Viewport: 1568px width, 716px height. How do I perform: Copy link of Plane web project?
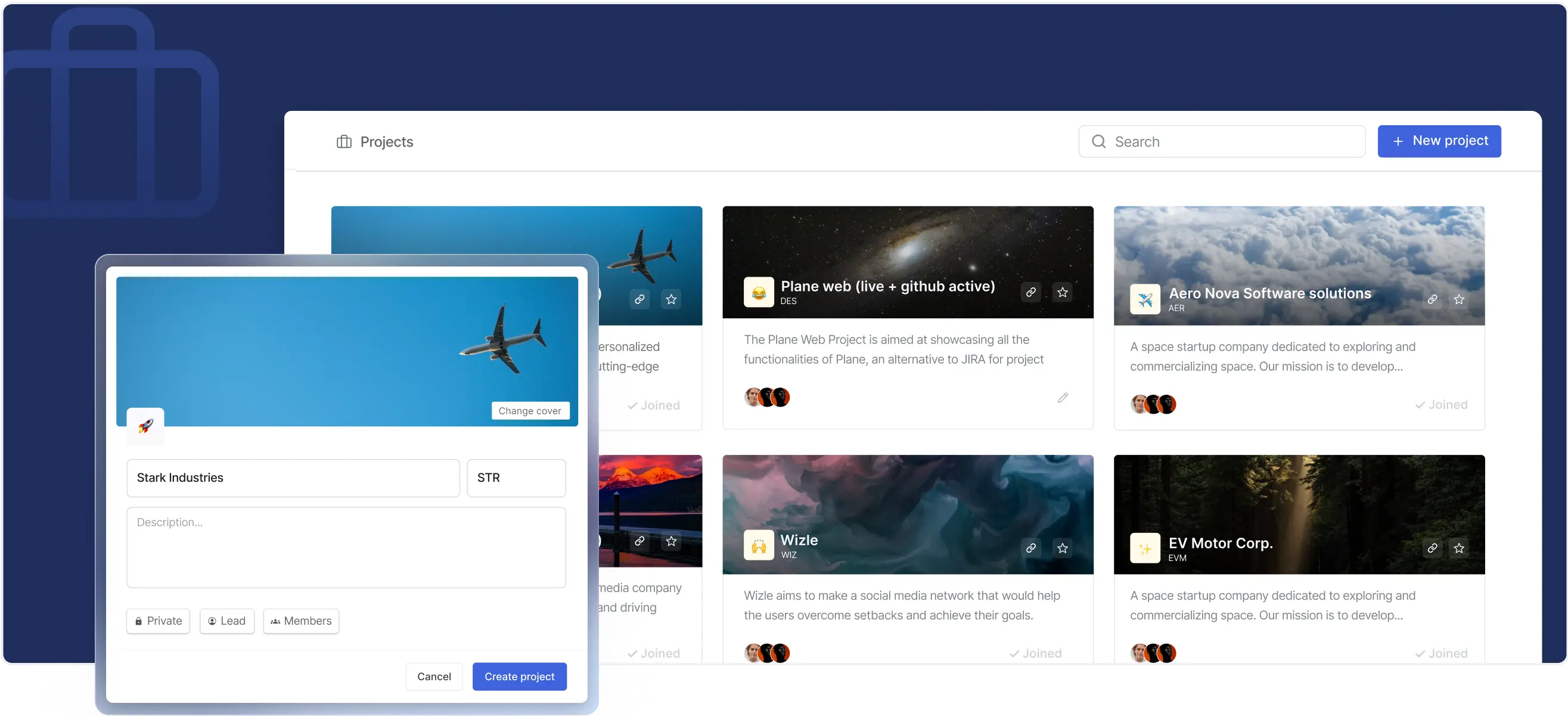pyautogui.click(x=1030, y=292)
